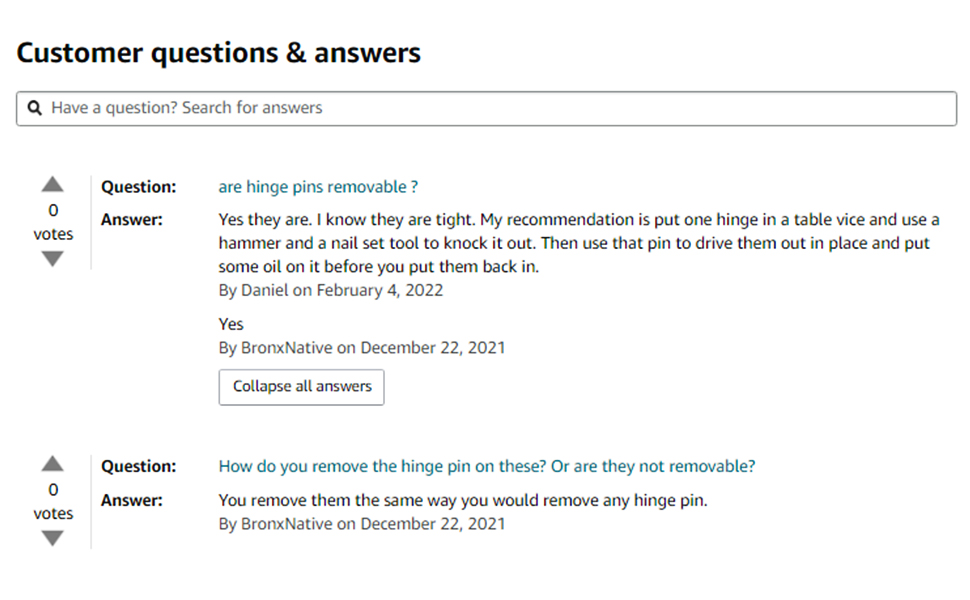Click the BronxNative byline under the 'Yes' answer
970x600 pixels.
(x=362, y=348)
